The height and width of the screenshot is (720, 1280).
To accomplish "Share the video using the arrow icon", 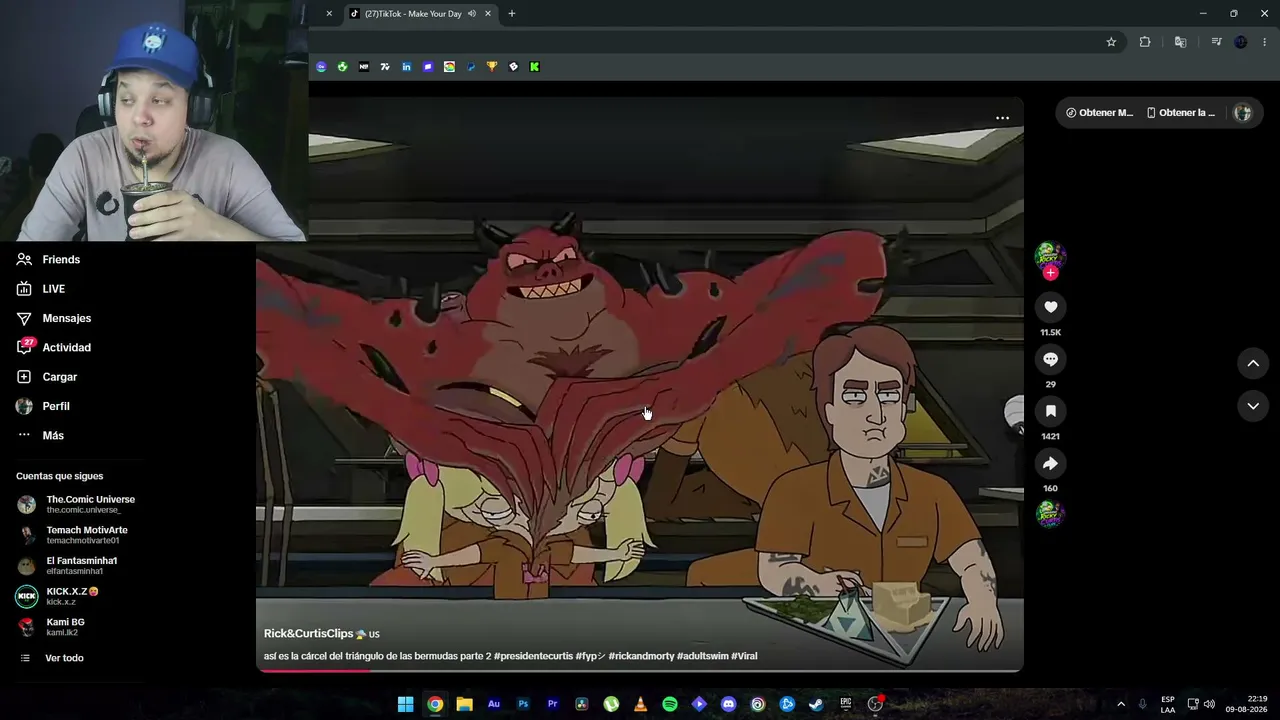I will 1050,463.
